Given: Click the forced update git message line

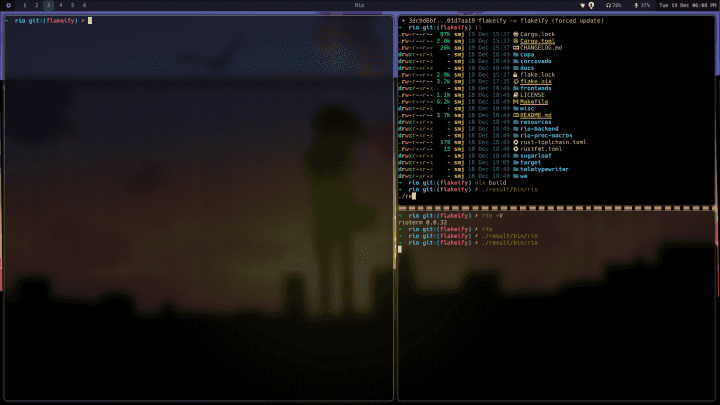Looking at the screenshot, I should pos(502,21).
